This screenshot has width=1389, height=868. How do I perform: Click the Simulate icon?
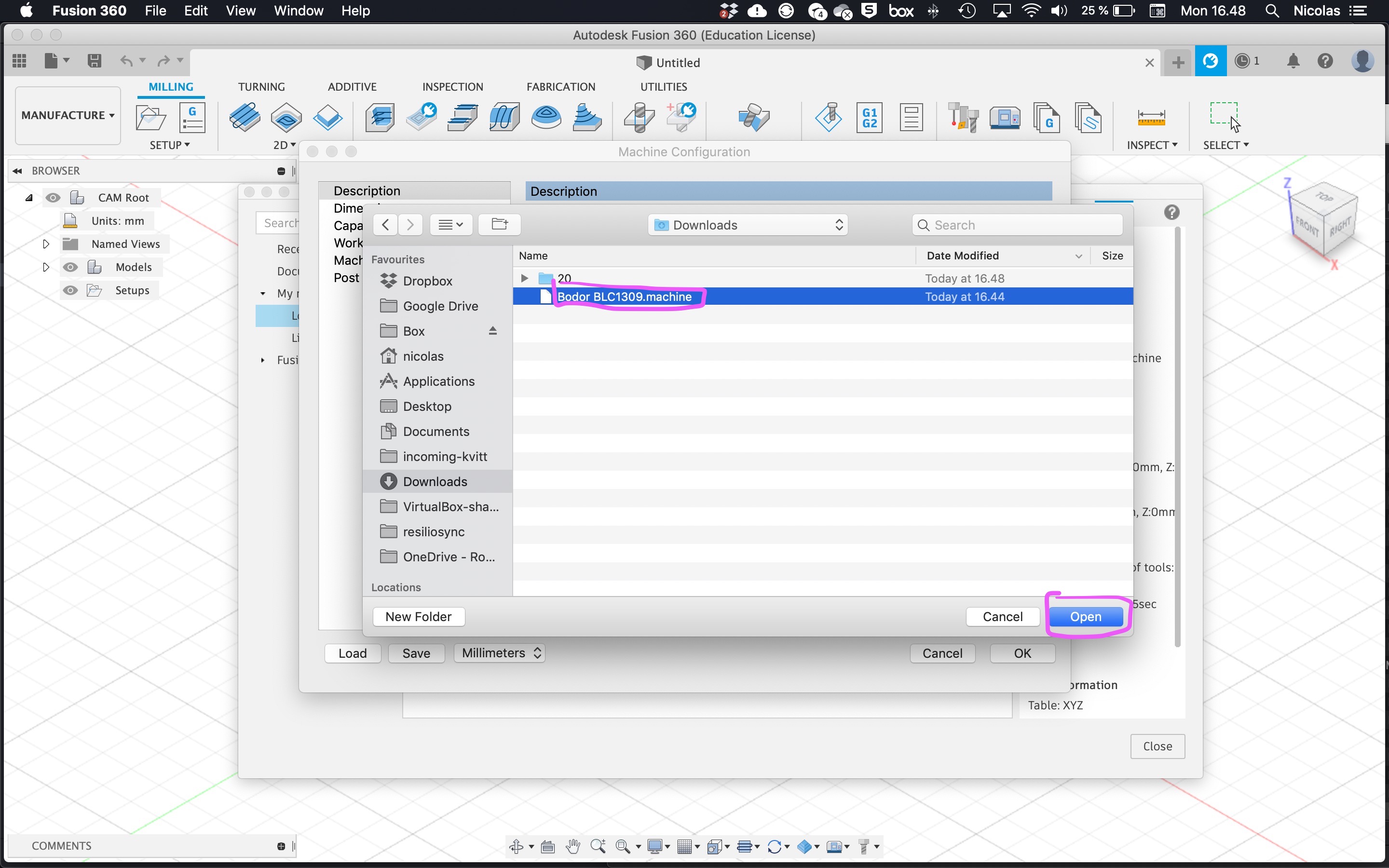(x=828, y=118)
